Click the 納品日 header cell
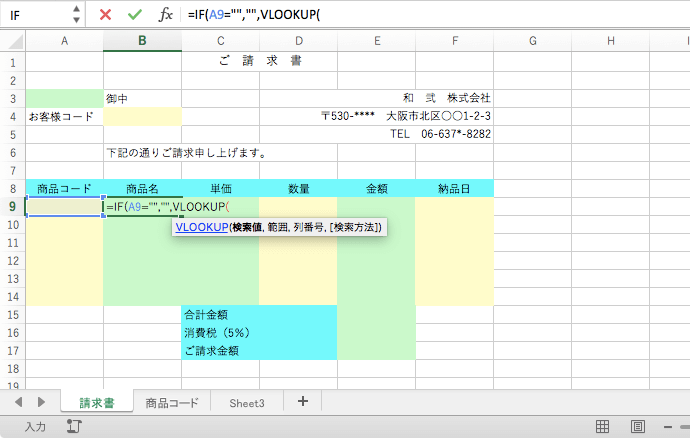This screenshot has width=690, height=438. click(455, 189)
